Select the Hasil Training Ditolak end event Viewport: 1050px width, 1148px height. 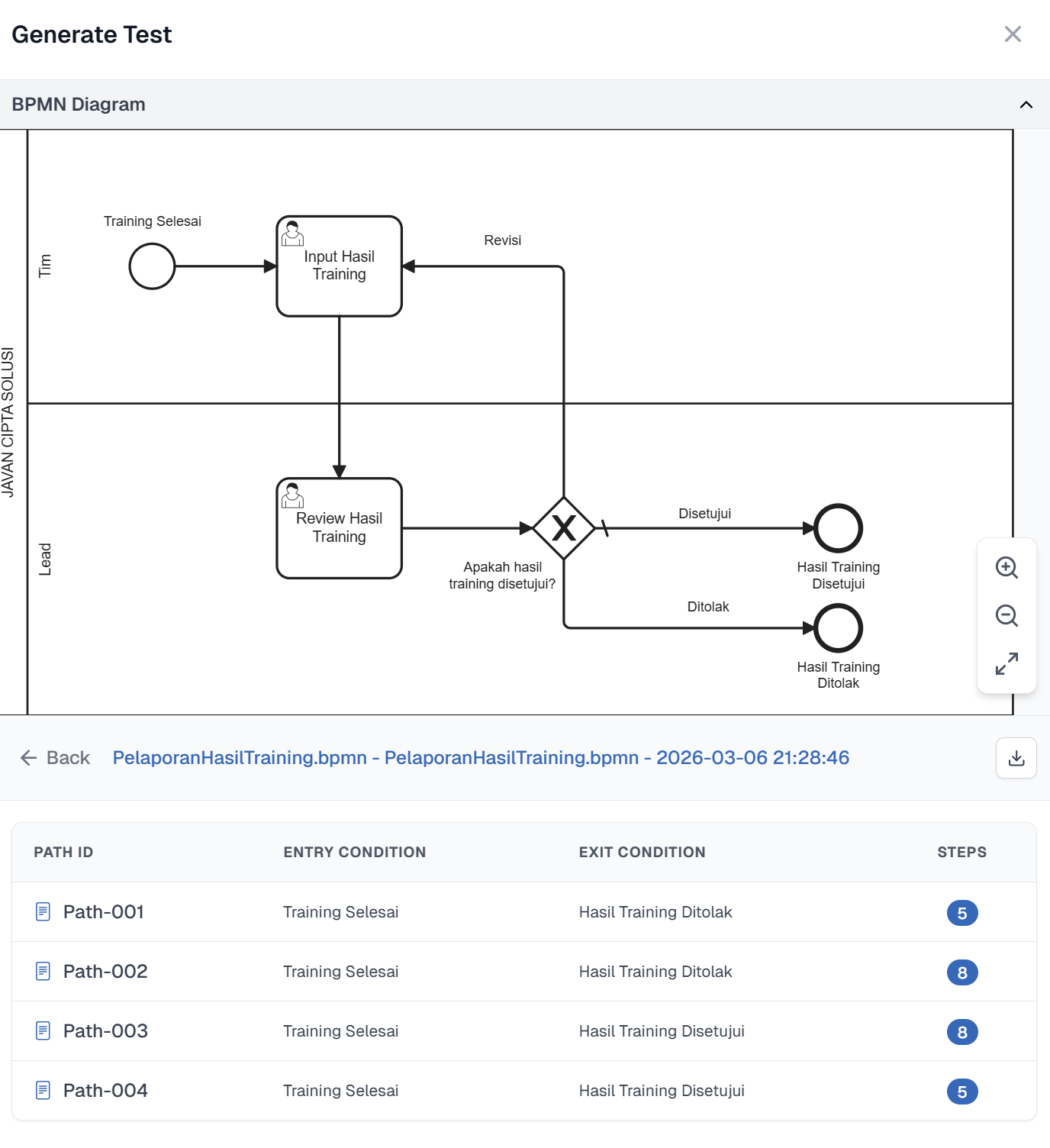(838, 628)
